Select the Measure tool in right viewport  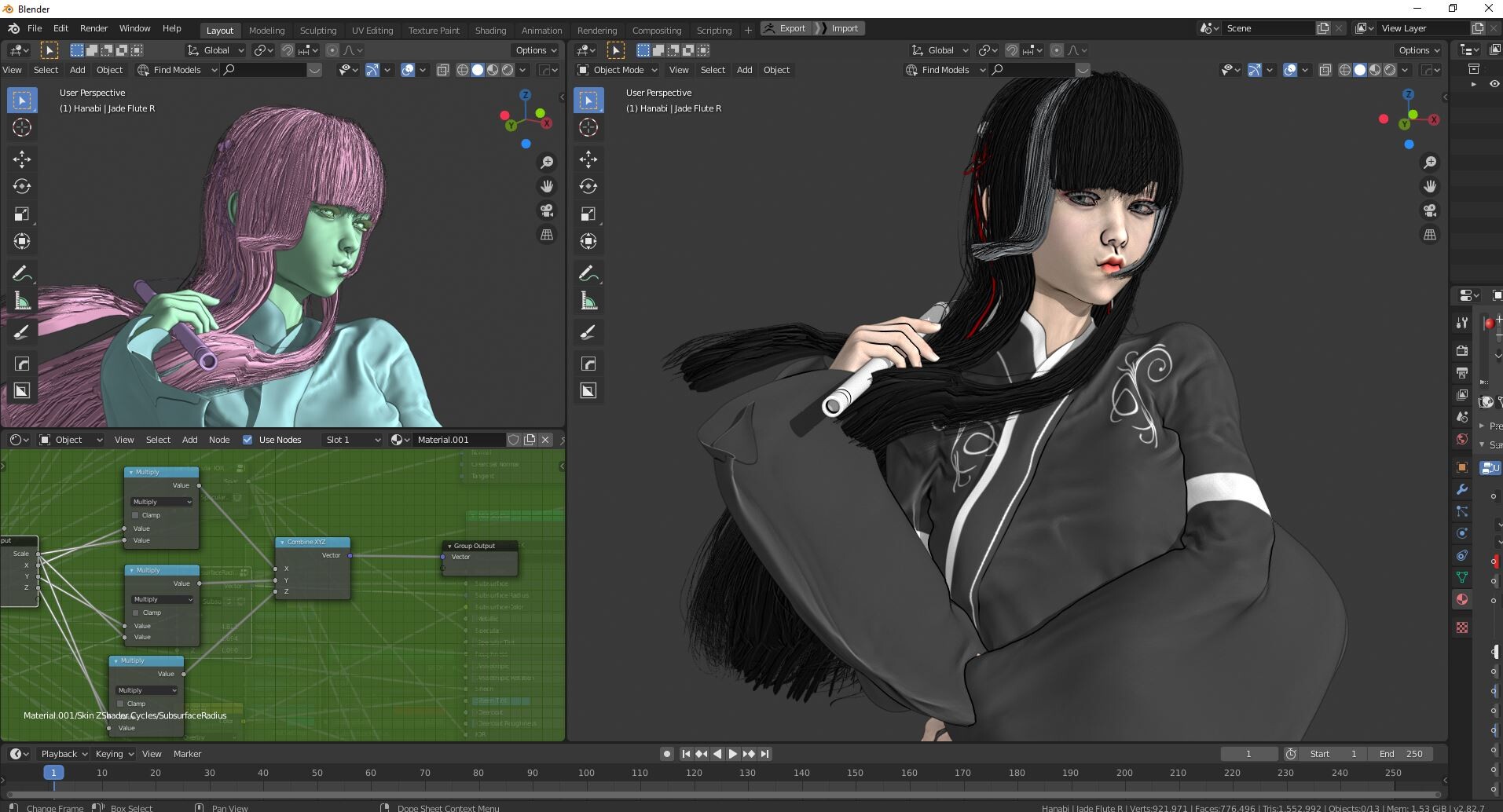point(588,302)
